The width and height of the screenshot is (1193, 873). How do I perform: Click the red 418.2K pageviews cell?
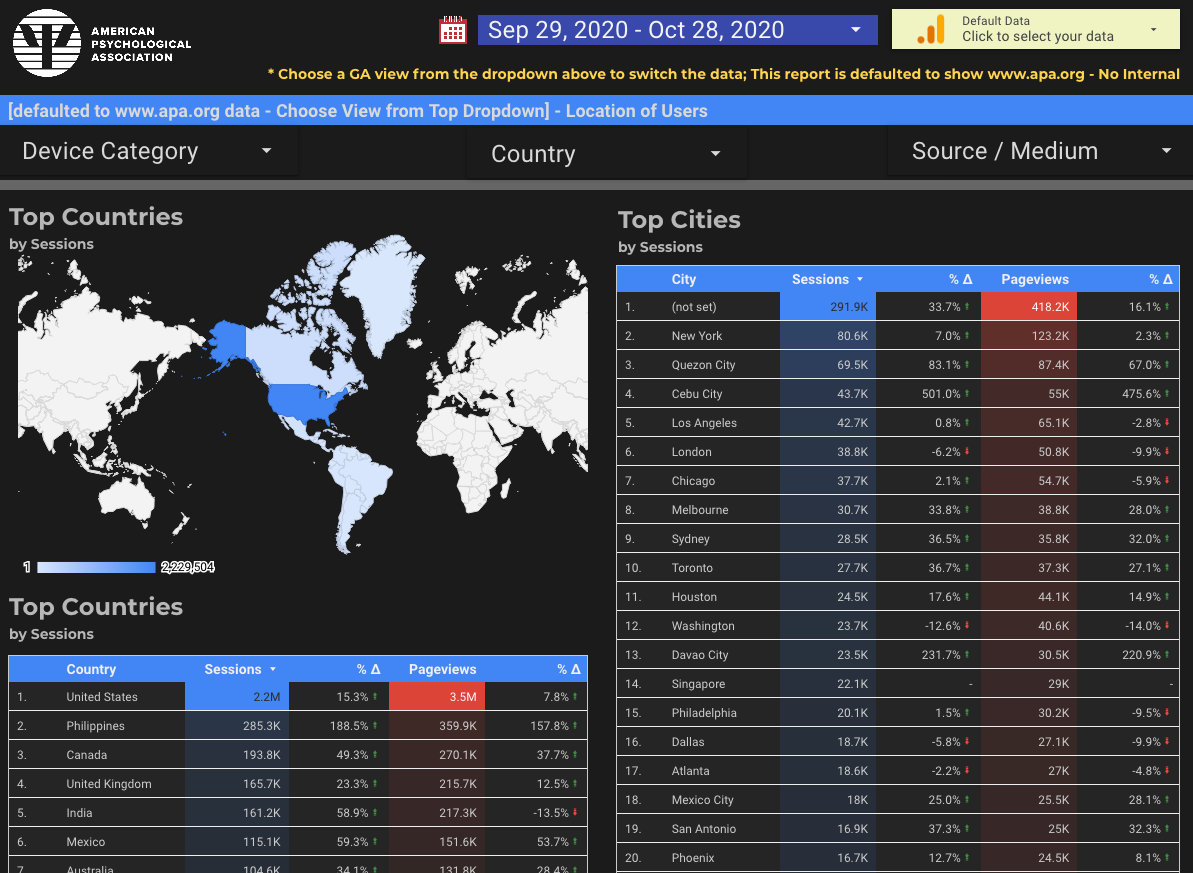click(1029, 307)
